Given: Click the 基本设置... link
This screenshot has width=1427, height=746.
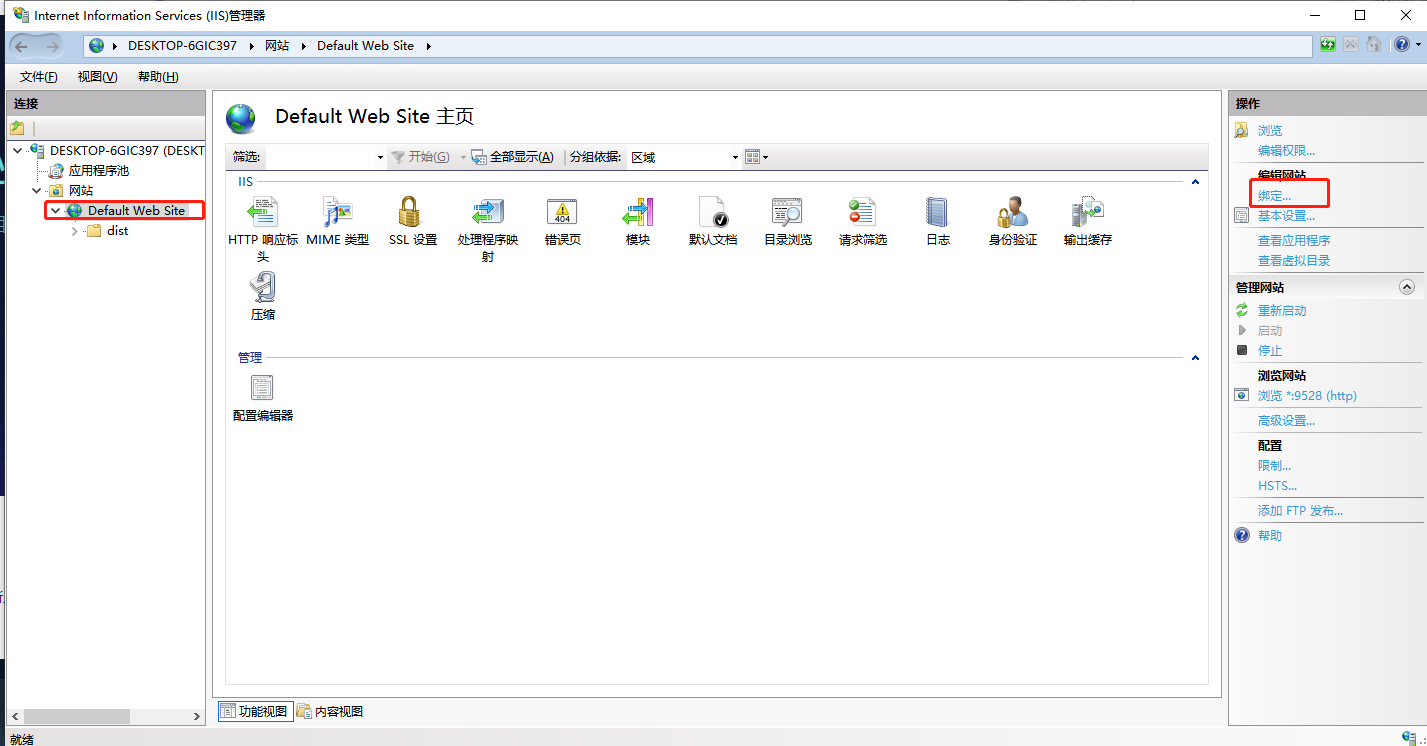Looking at the screenshot, I should point(1286,216).
